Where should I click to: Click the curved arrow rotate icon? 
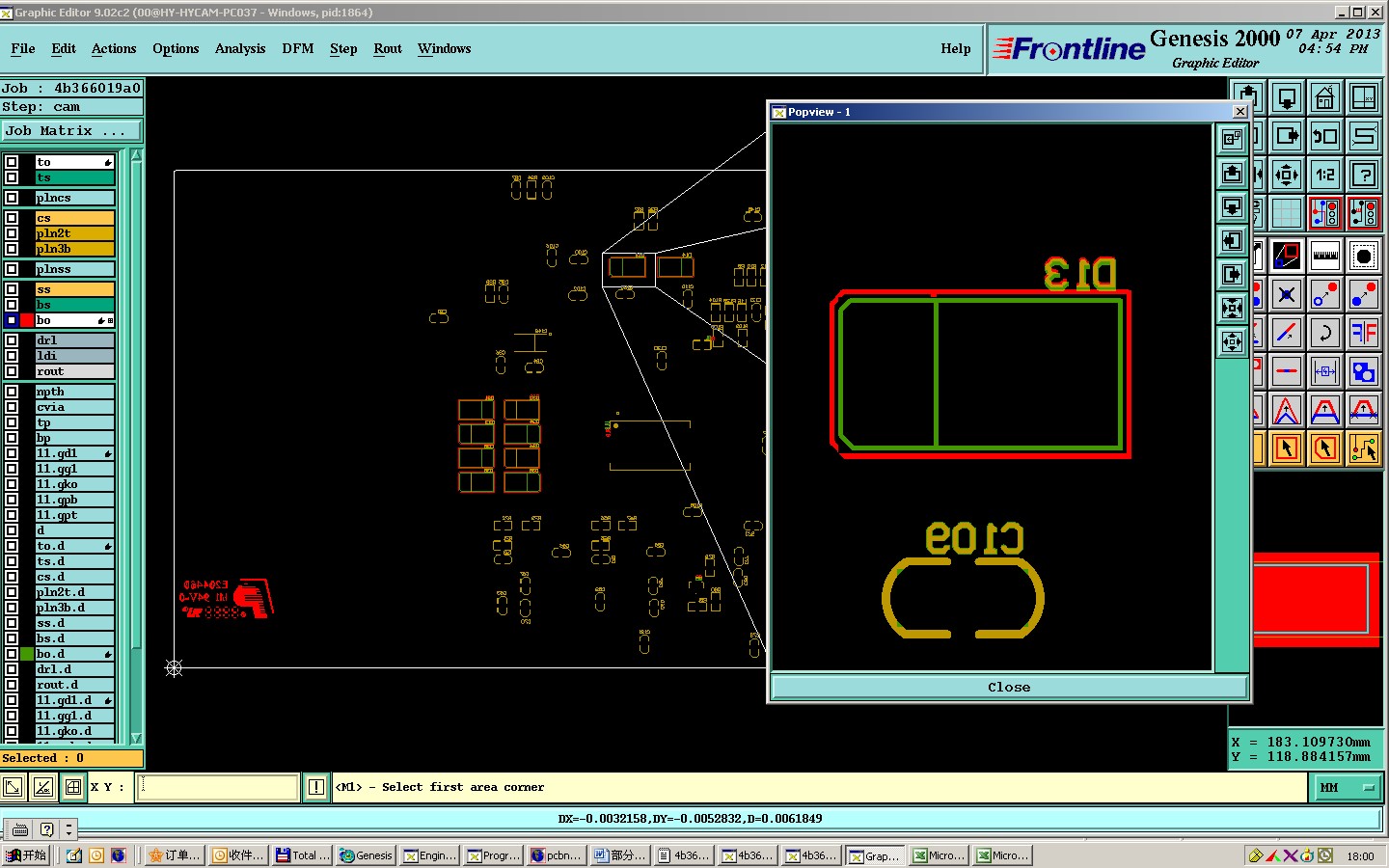point(1325,333)
